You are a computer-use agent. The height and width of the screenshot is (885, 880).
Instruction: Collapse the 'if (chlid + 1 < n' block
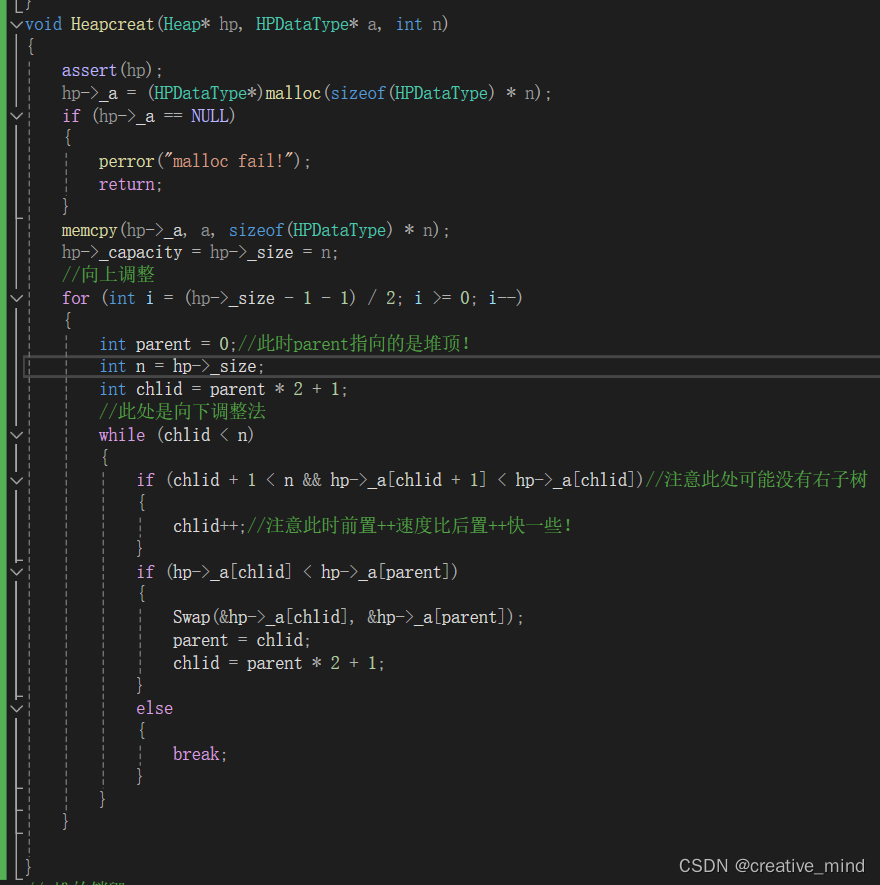(16, 480)
